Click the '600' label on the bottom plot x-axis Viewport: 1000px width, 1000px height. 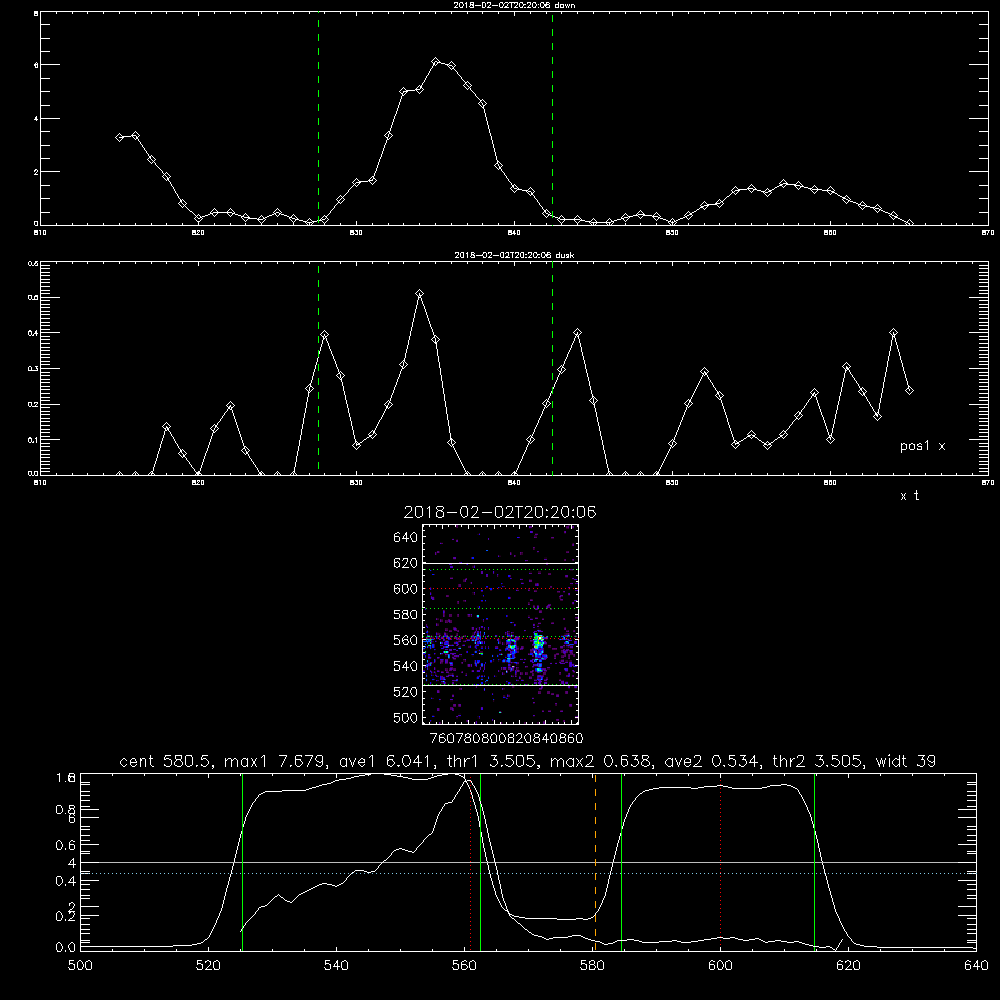tap(721, 966)
